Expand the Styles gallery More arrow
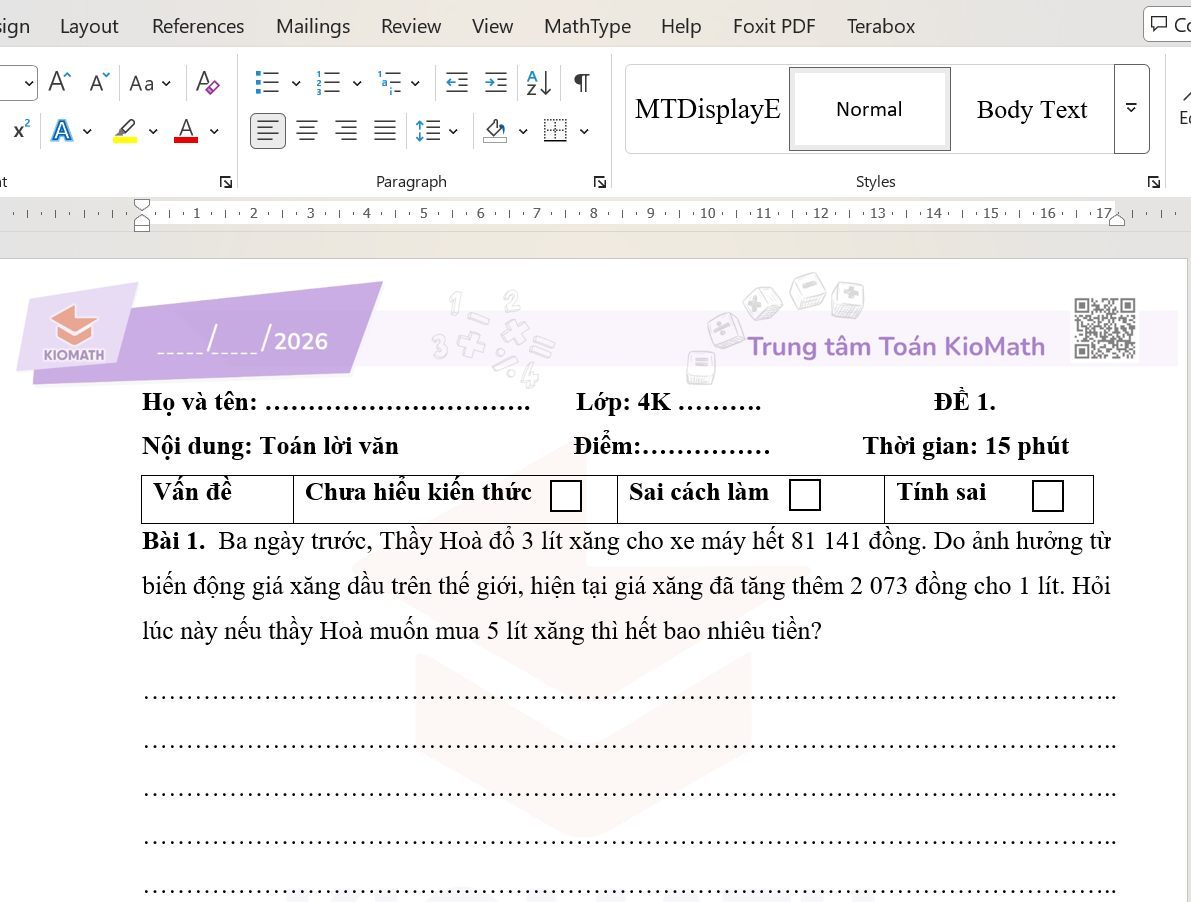The width and height of the screenshot is (1191, 902). pyautogui.click(x=1131, y=109)
